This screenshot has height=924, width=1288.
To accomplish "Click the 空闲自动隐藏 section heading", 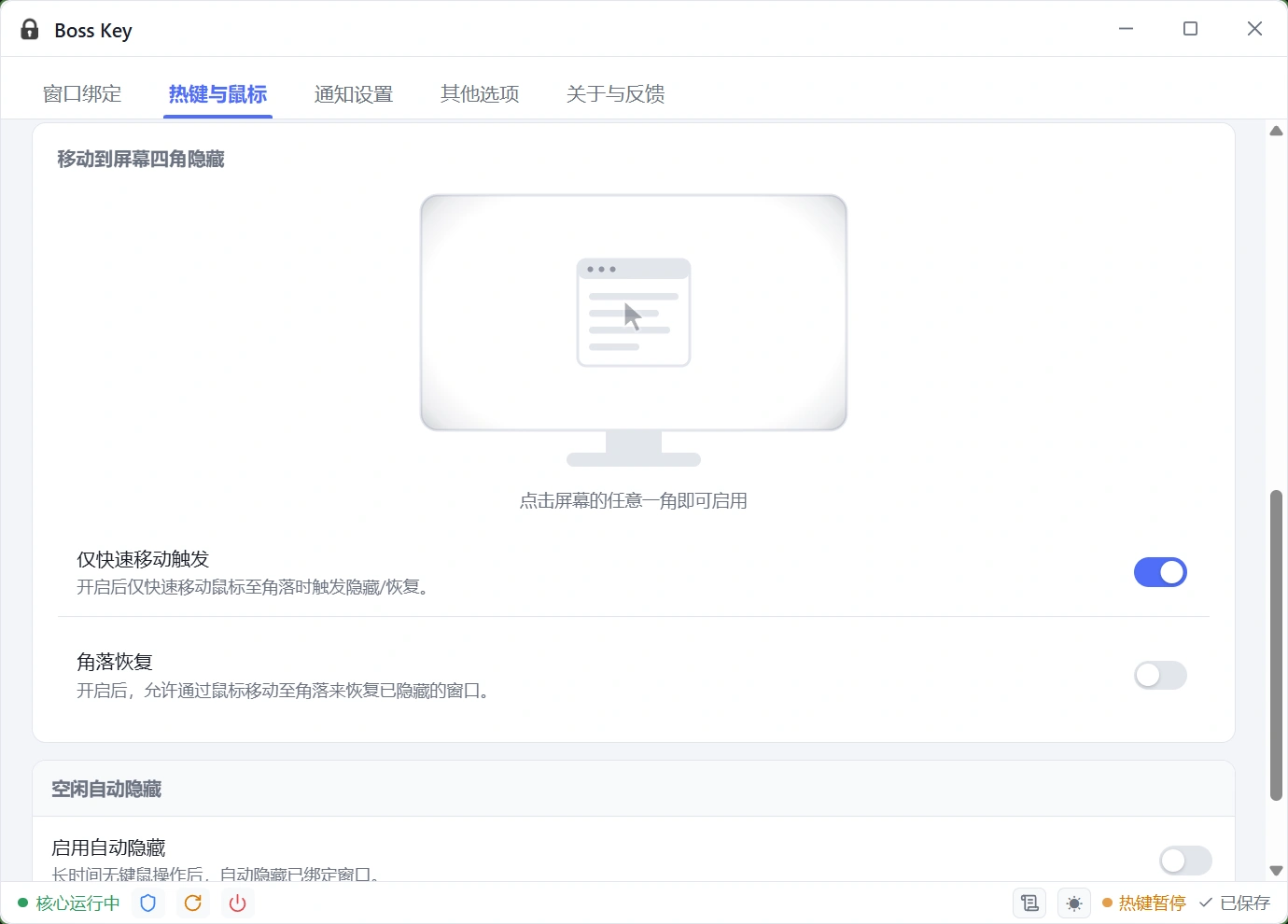I will (x=106, y=790).
